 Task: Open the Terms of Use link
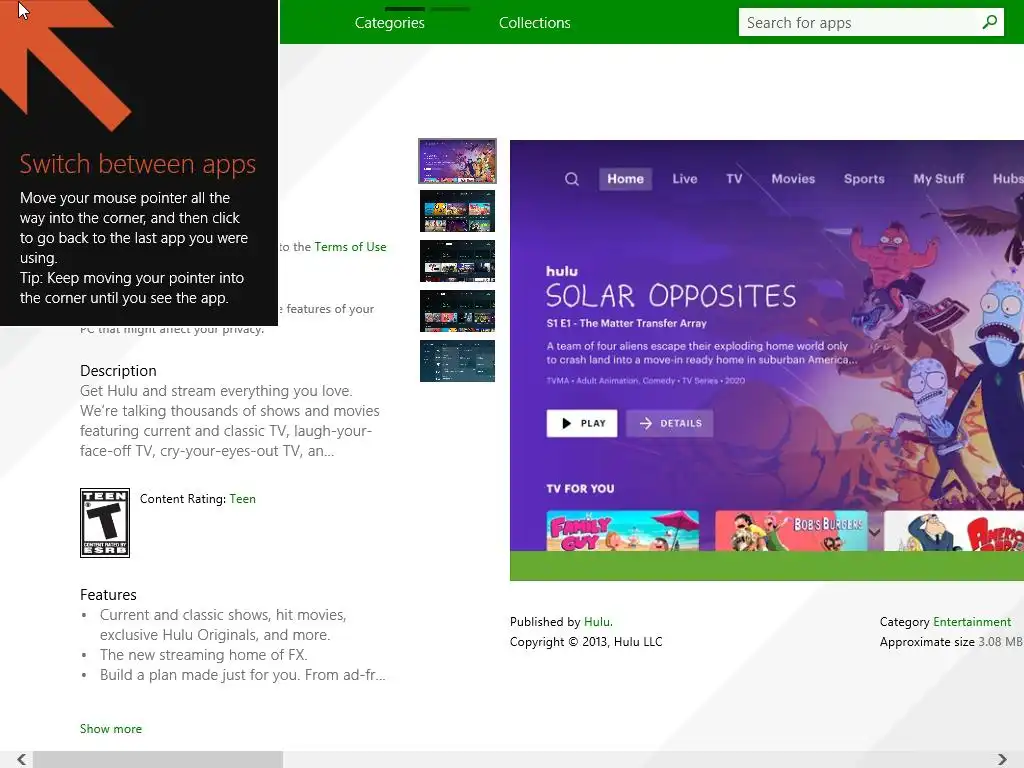click(350, 247)
